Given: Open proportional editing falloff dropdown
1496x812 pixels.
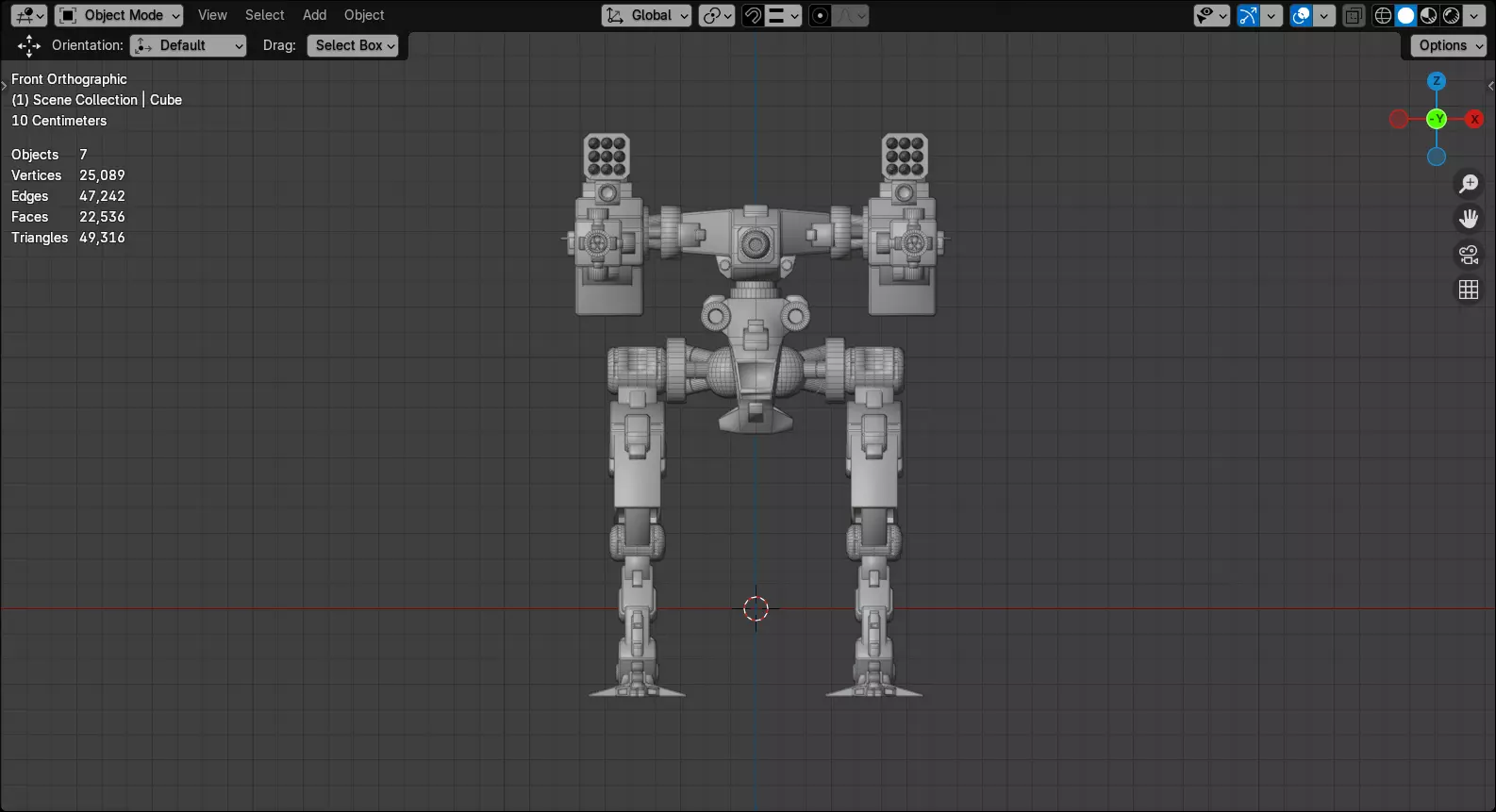Looking at the screenshot, I should 851,15.
